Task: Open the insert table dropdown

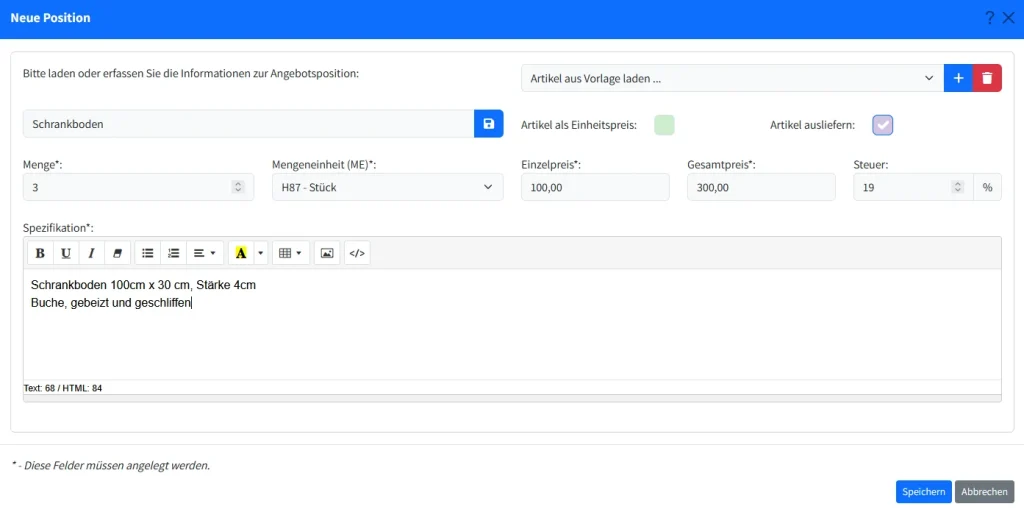Action: pyautogui.click(x=290, y=253)
